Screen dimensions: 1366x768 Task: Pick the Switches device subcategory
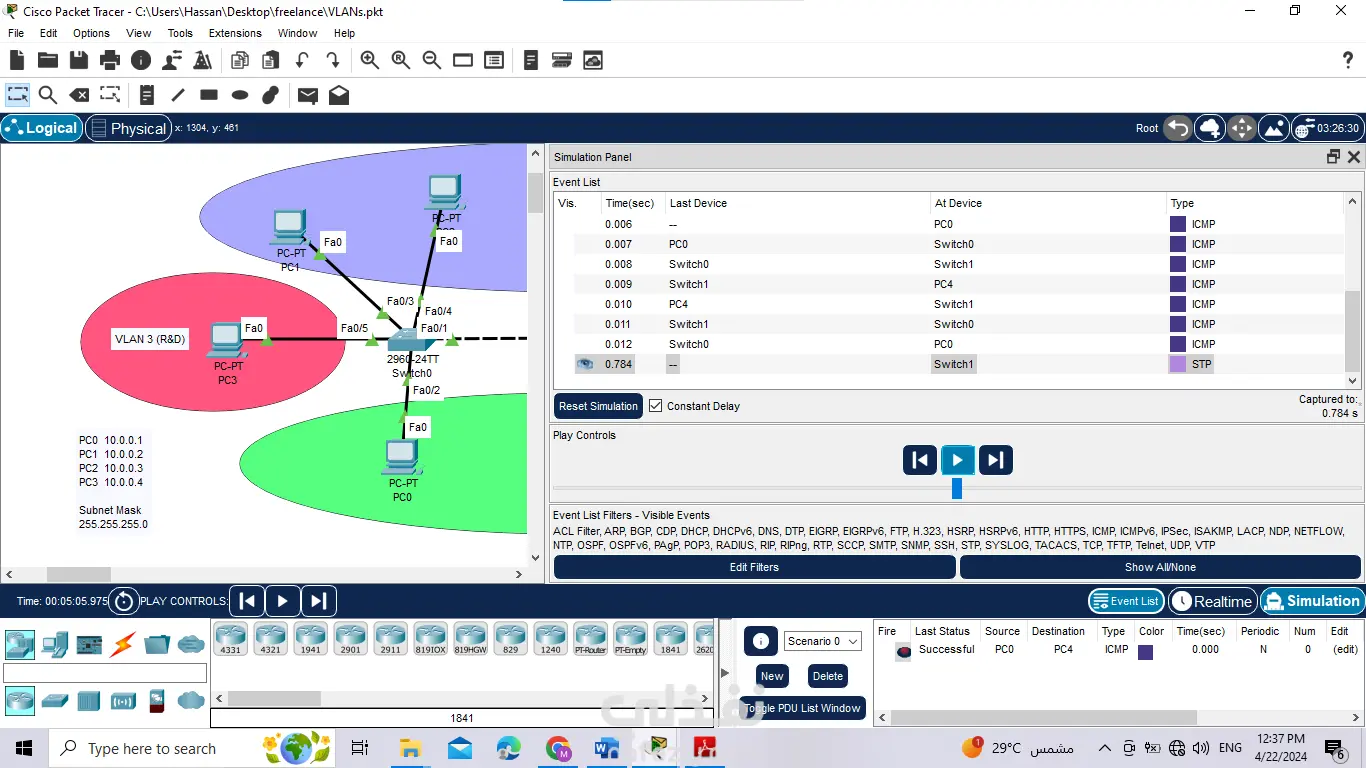54,701
